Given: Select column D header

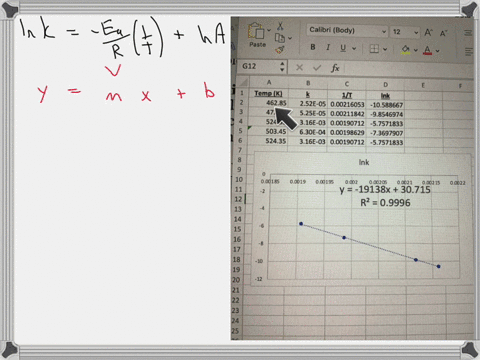Looking at the screenshot, I should click(x=385, y=85).
